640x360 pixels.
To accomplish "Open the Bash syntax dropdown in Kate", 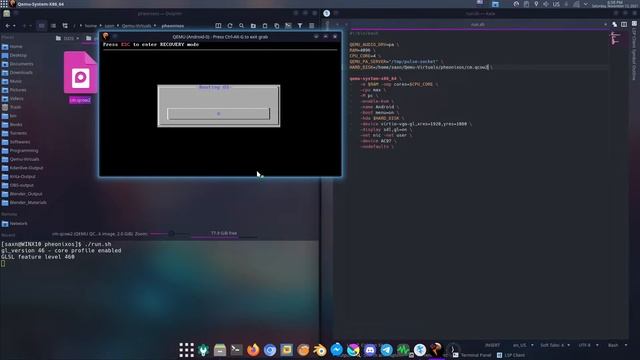I will (617, 345).
